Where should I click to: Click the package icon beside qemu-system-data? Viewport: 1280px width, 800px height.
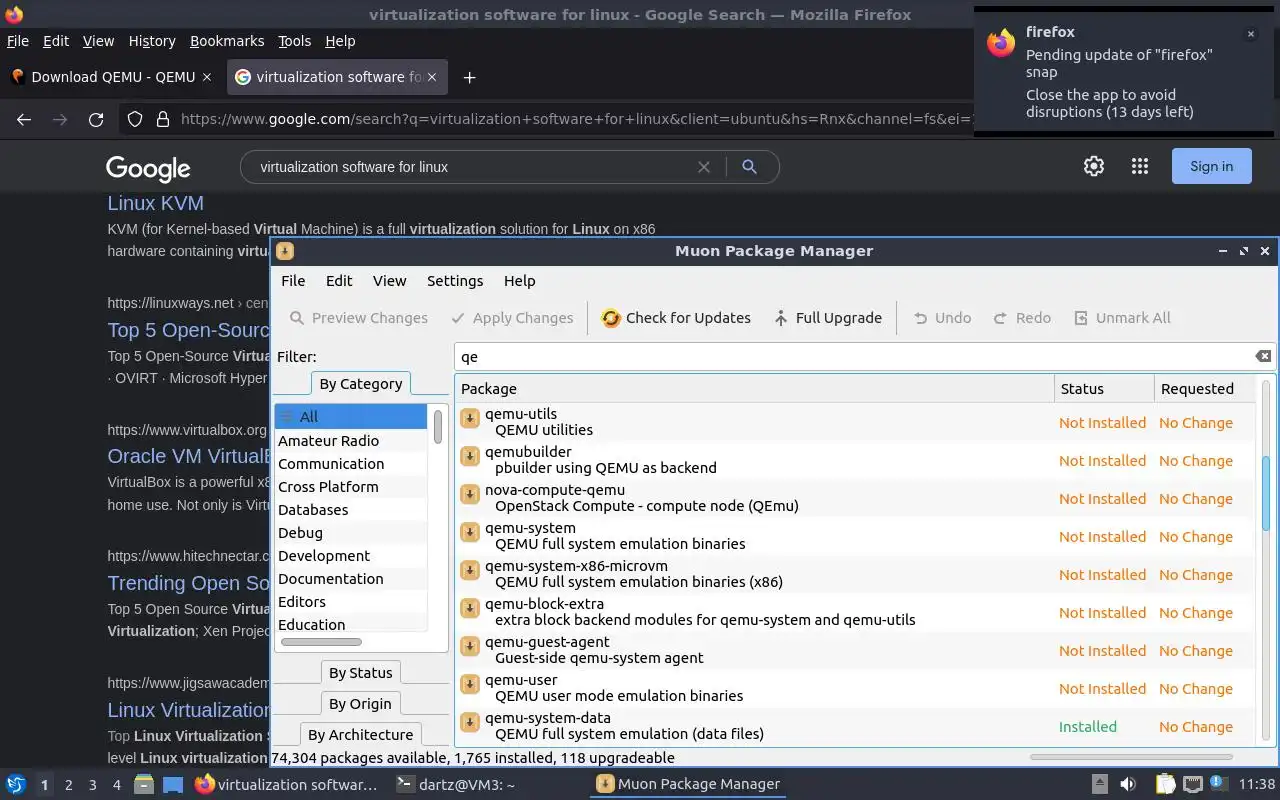point(470,722)
